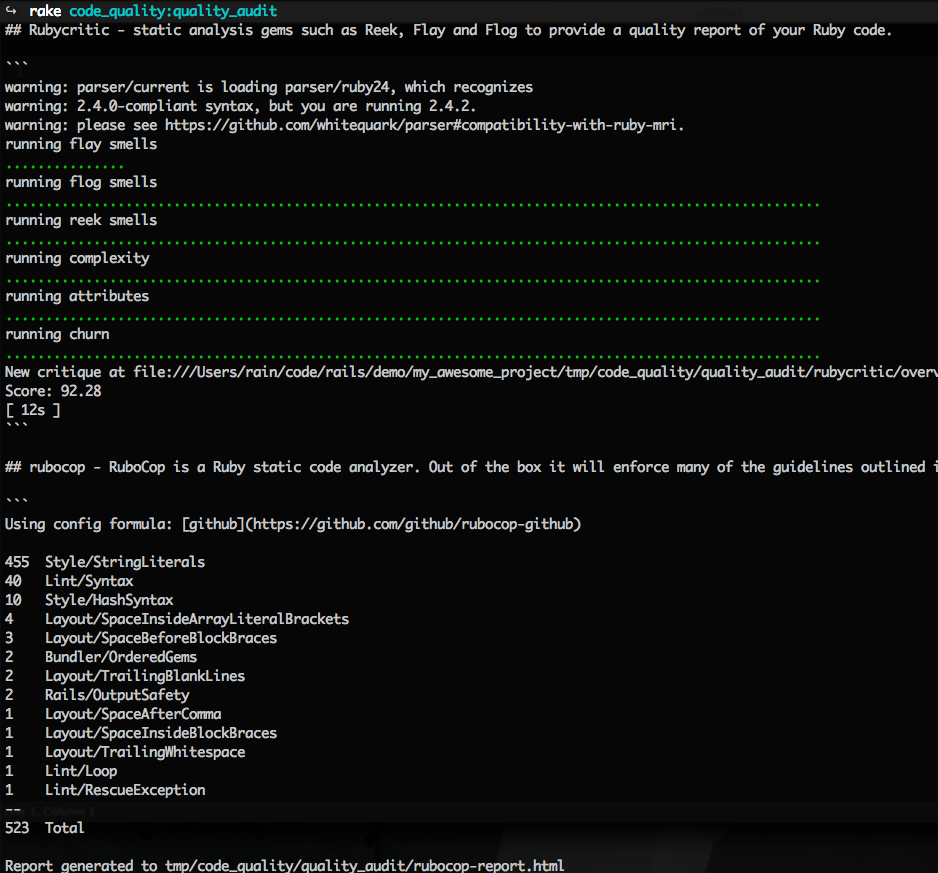Click the 'Score: 92.28' line
938x873 pixels.
click(x=53, y=391)
